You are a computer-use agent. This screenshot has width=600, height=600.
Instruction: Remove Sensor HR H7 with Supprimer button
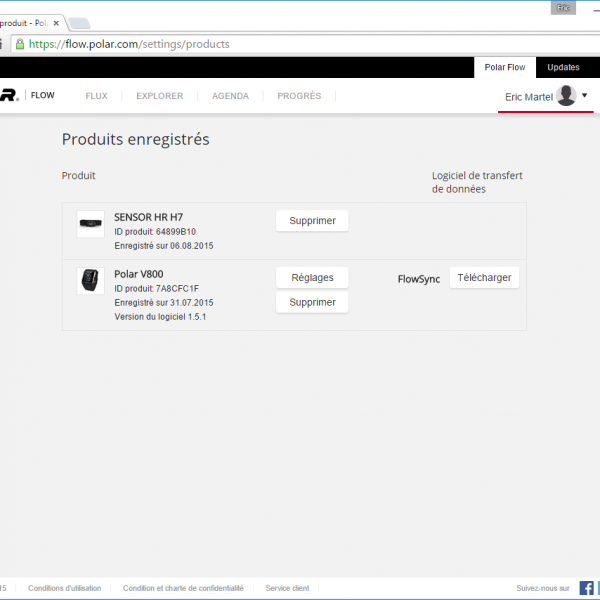(312, 221)
